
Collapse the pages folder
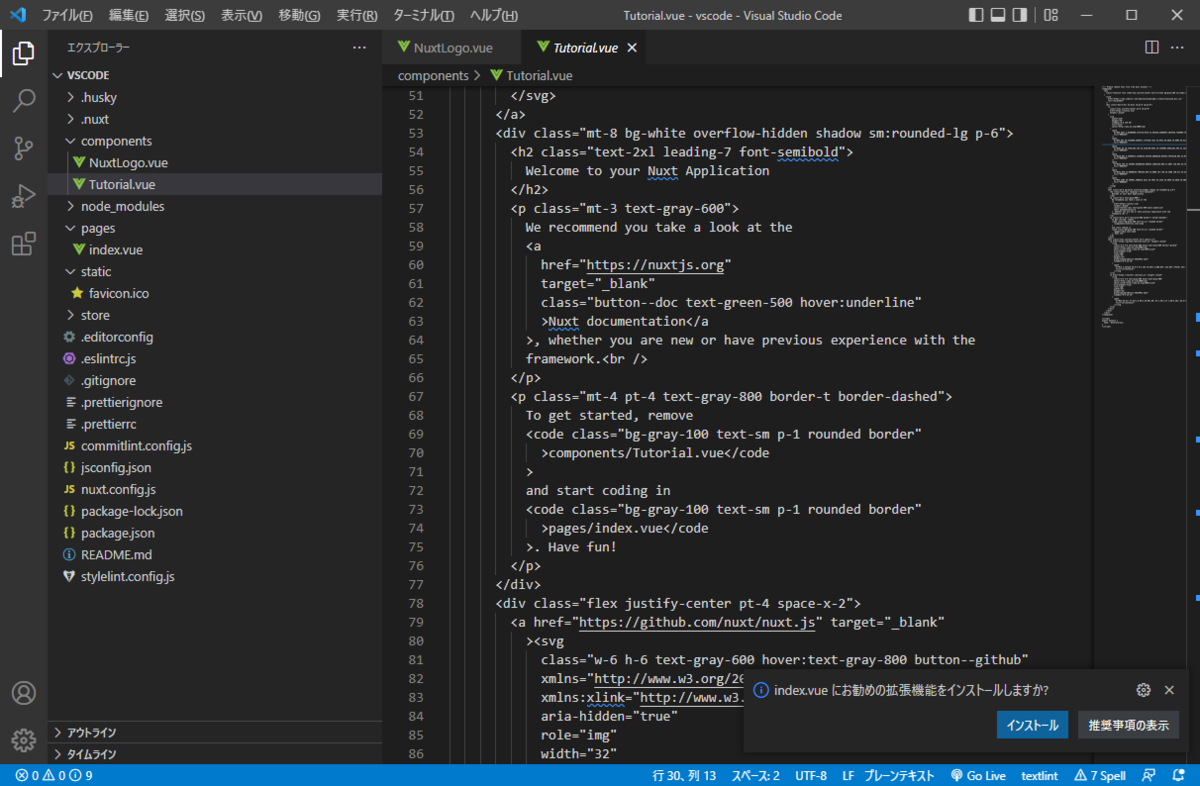215,228
